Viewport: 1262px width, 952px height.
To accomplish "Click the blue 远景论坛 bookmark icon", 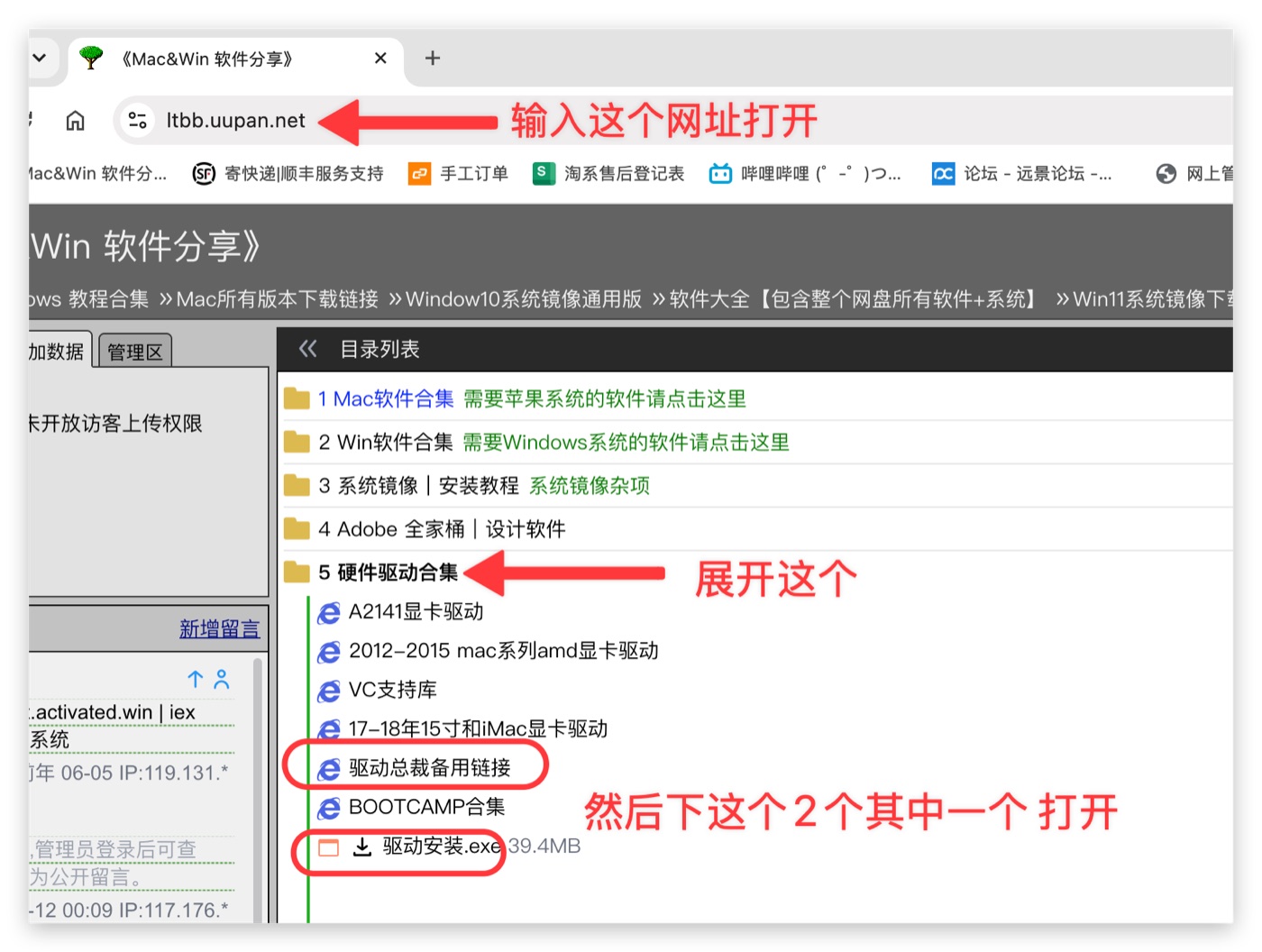I will (x=943, y=173).
